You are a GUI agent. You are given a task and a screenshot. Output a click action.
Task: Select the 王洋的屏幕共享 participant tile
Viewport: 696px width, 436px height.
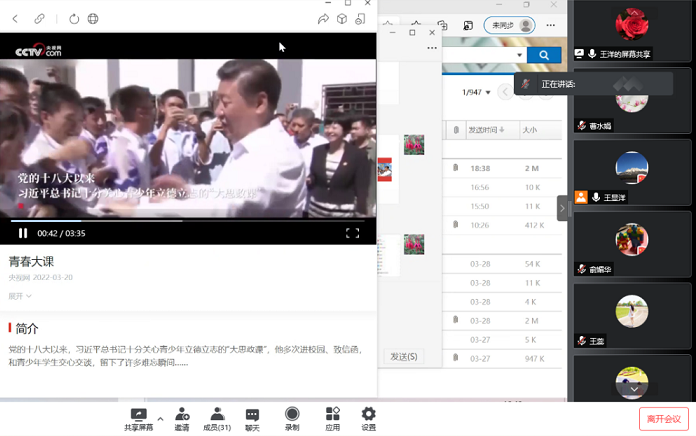(x=634, y=30)
